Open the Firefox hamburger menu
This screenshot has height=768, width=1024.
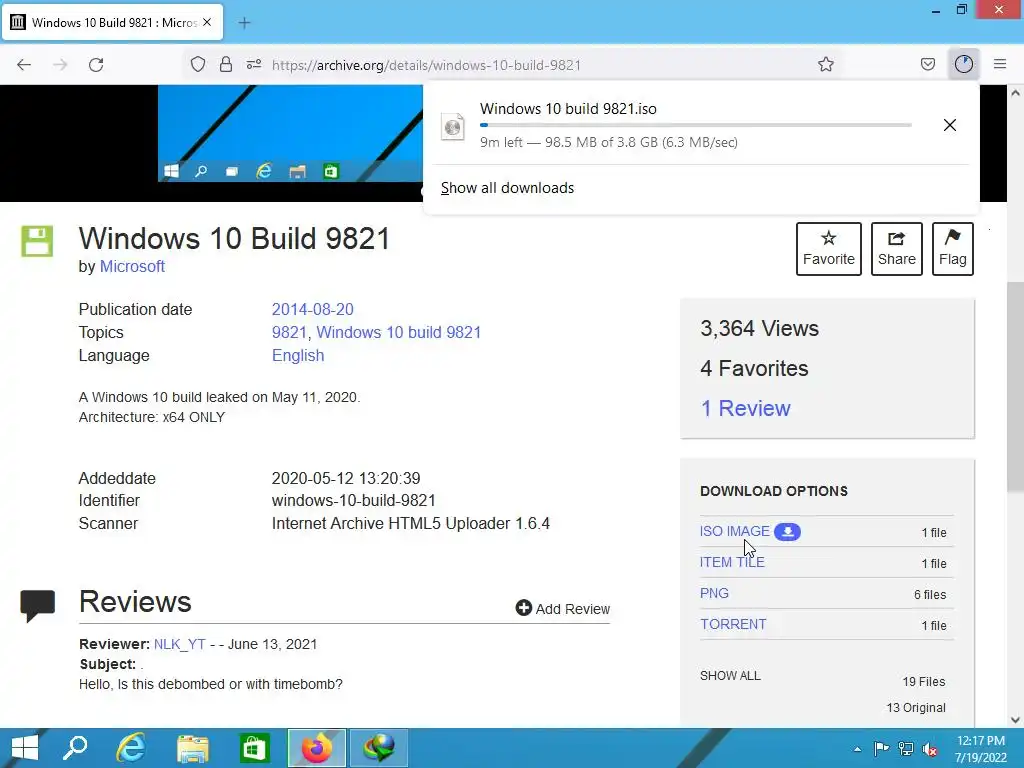pyautogui.click(x=1000, y=64)
